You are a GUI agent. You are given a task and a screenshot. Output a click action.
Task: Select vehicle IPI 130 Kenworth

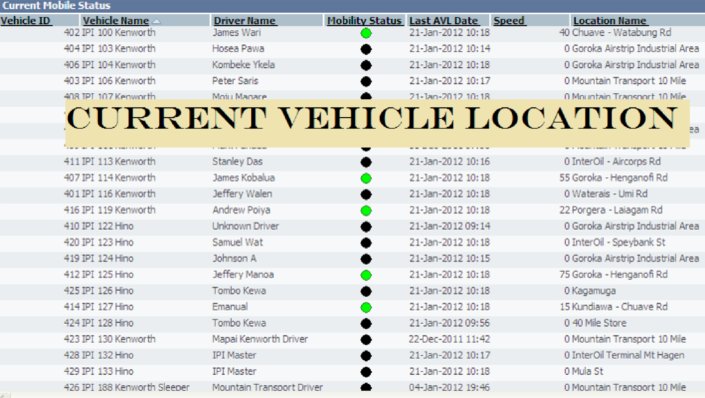(119, 339)
